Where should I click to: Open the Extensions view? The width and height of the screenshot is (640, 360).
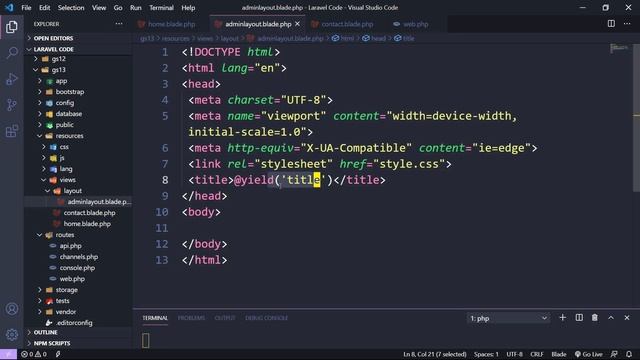[x=12, y=131]
